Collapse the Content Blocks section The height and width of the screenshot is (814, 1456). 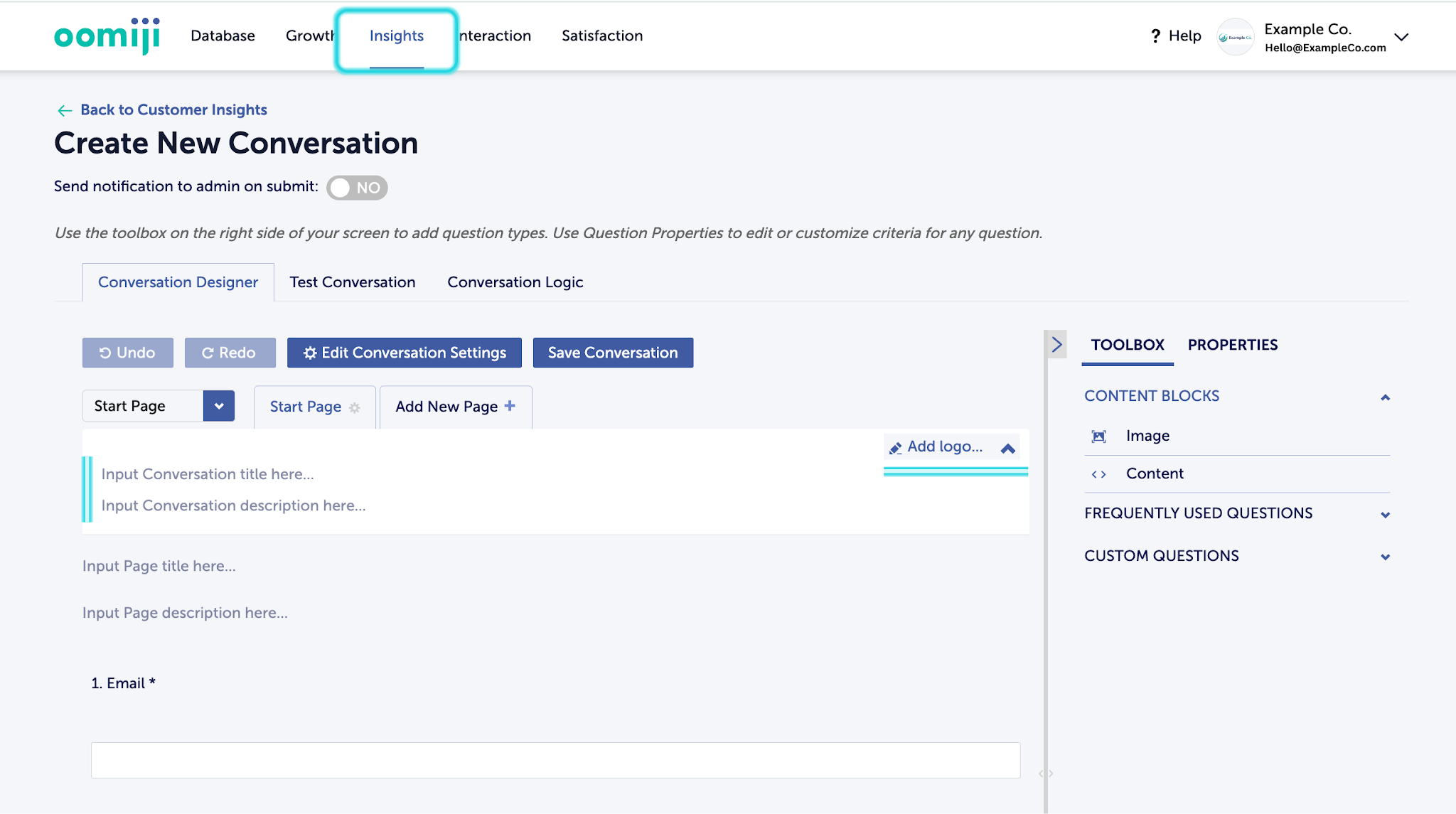coord(1385,397)
